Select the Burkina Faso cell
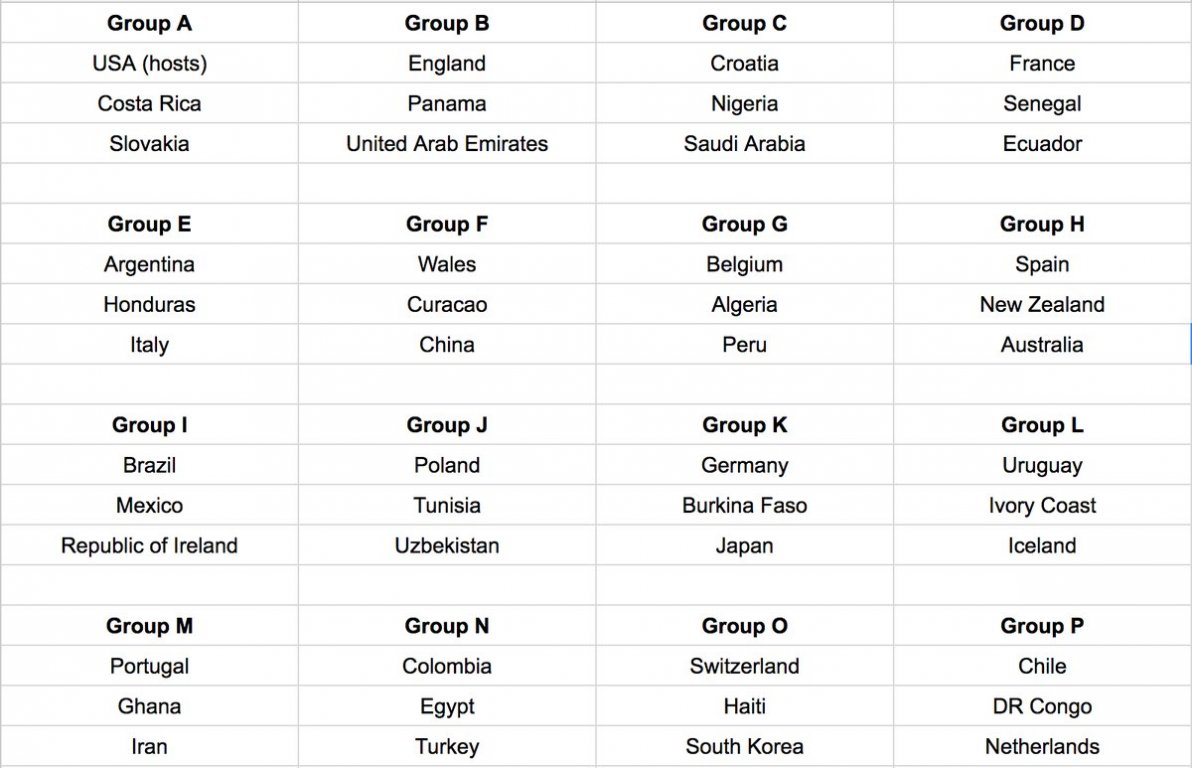 [x=744, y=505]
